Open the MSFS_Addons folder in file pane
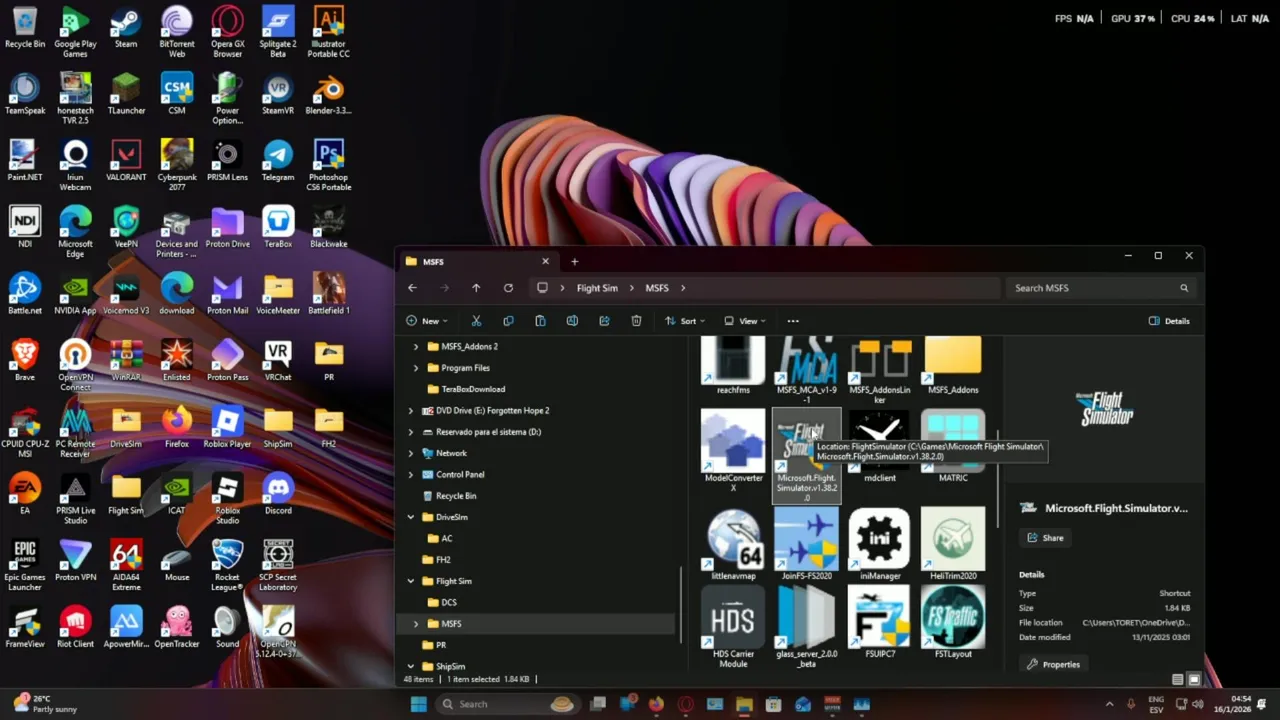 point(953,366)
